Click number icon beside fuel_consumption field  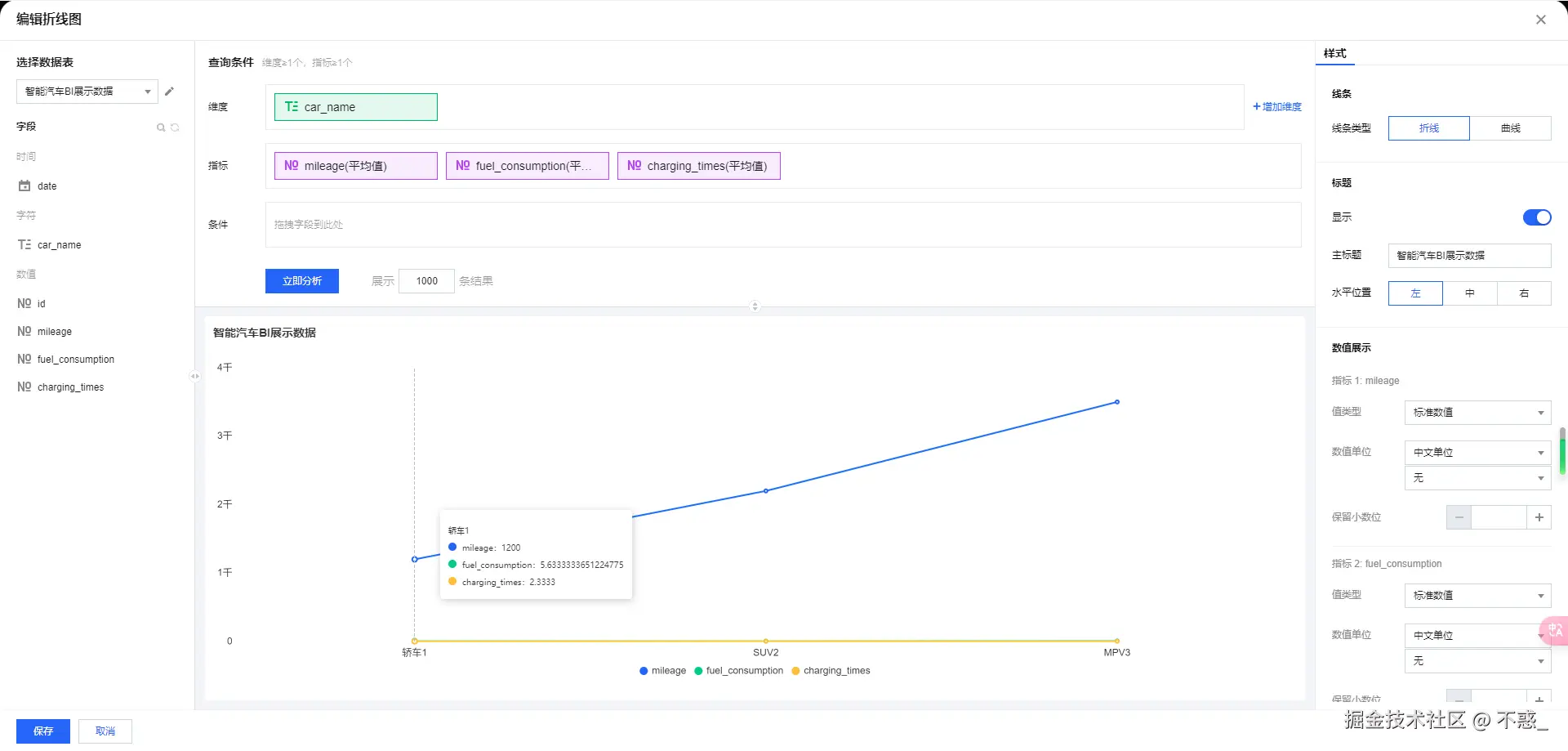coord(24,360)
